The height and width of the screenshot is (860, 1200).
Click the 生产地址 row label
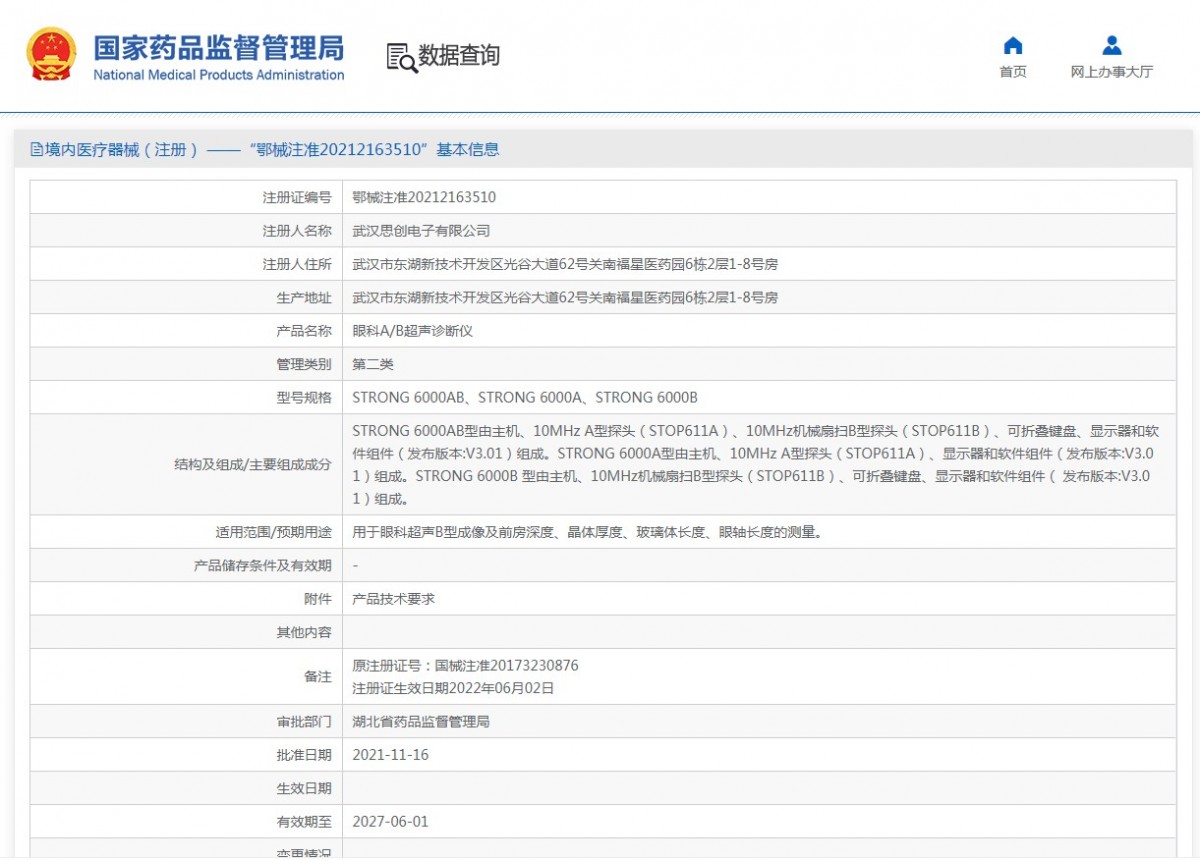point(304,297)
